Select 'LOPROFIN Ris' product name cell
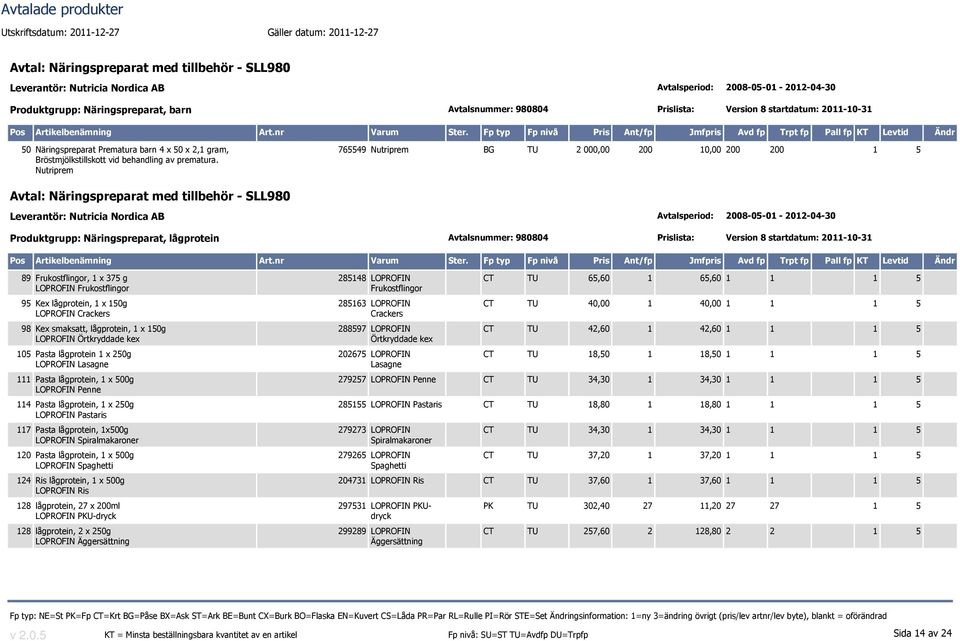The image size is (960, 641). pos(397,481)
